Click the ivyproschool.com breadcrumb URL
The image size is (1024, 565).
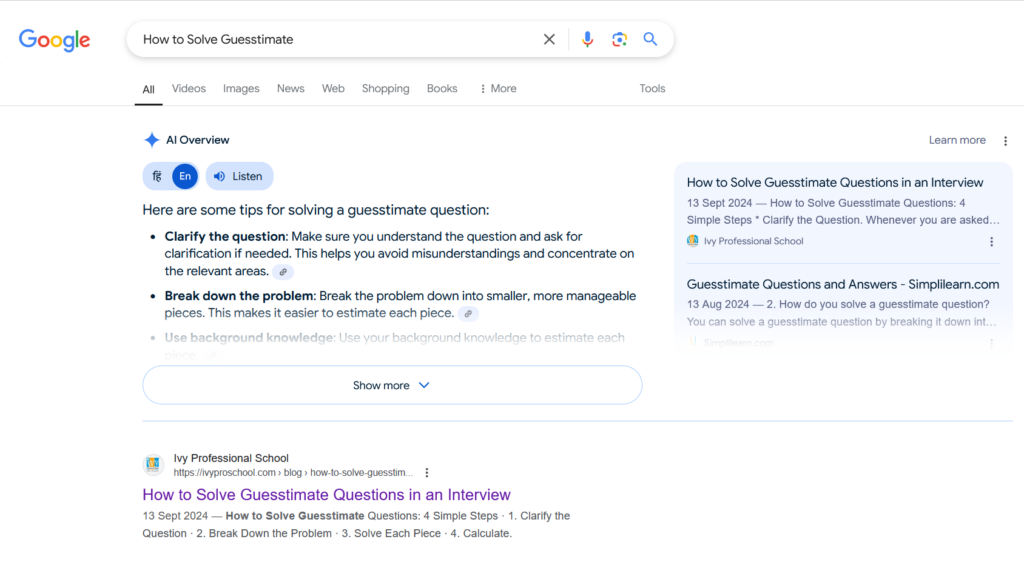[x=293, y=472]
